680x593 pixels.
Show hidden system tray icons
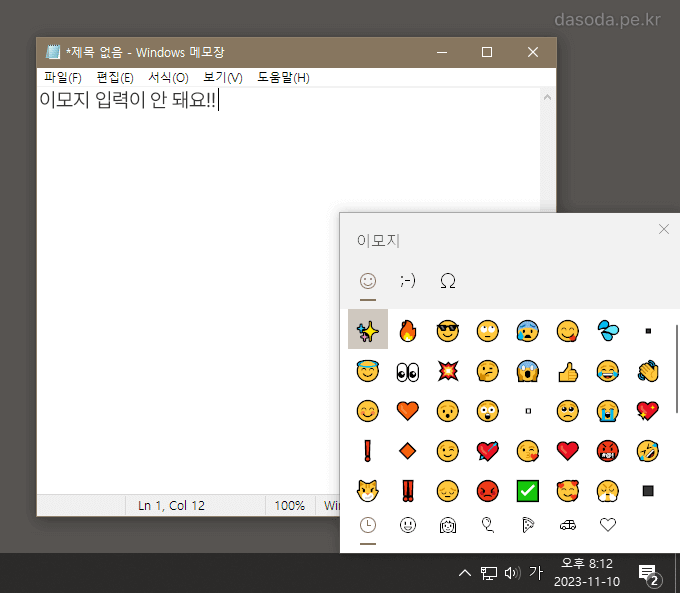click(464, 573)
